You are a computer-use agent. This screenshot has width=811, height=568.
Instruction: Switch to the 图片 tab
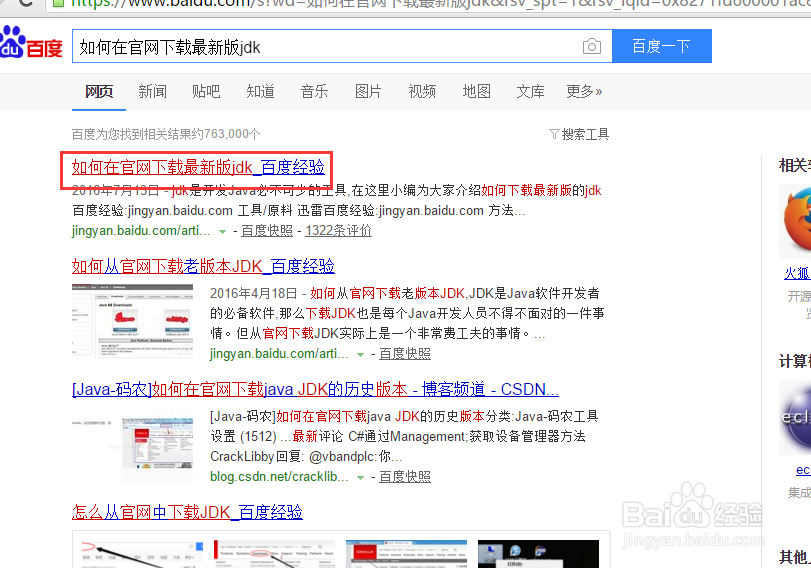tap(368, 92)
